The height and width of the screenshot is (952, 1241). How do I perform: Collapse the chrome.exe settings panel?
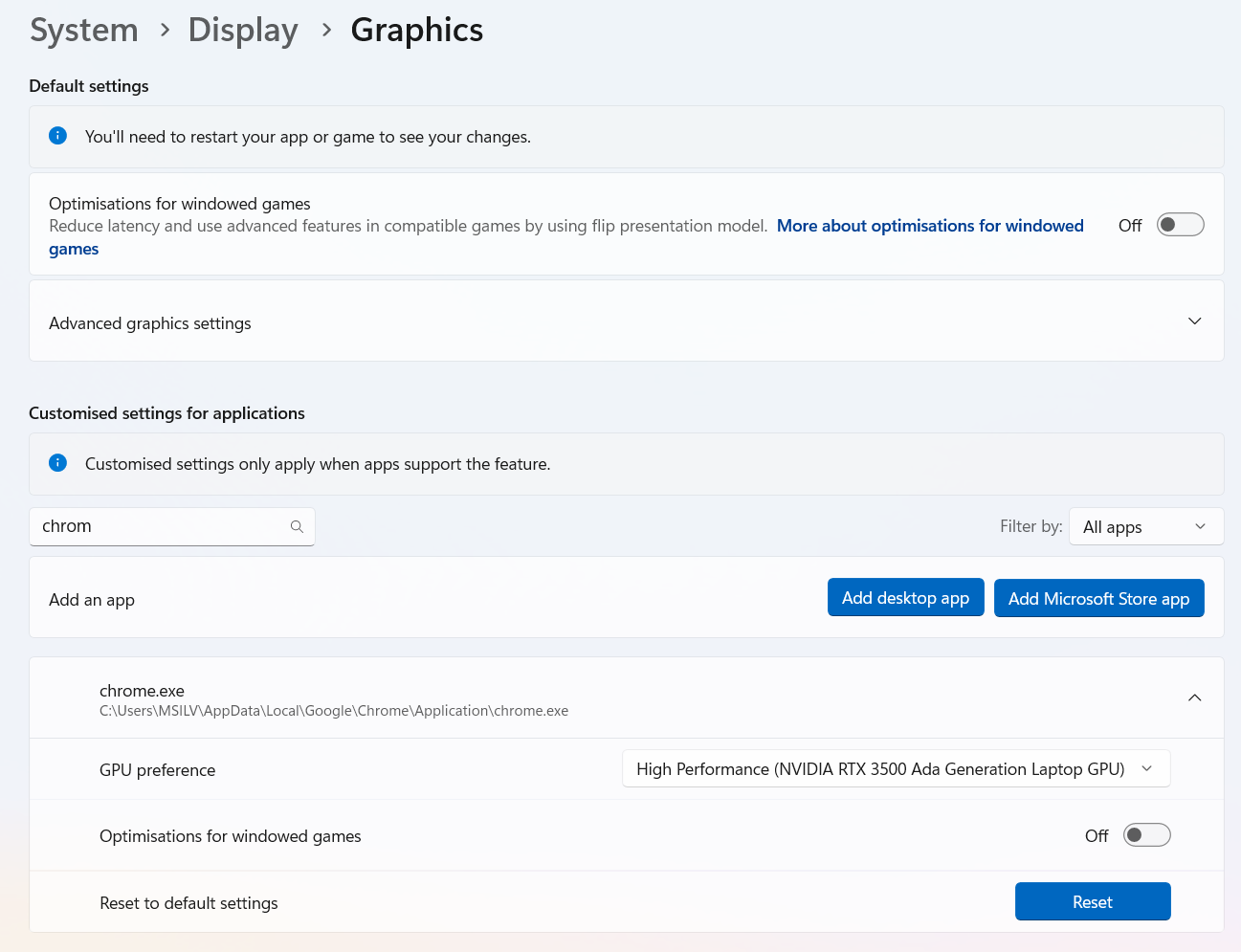click(x=1194, y=697)
